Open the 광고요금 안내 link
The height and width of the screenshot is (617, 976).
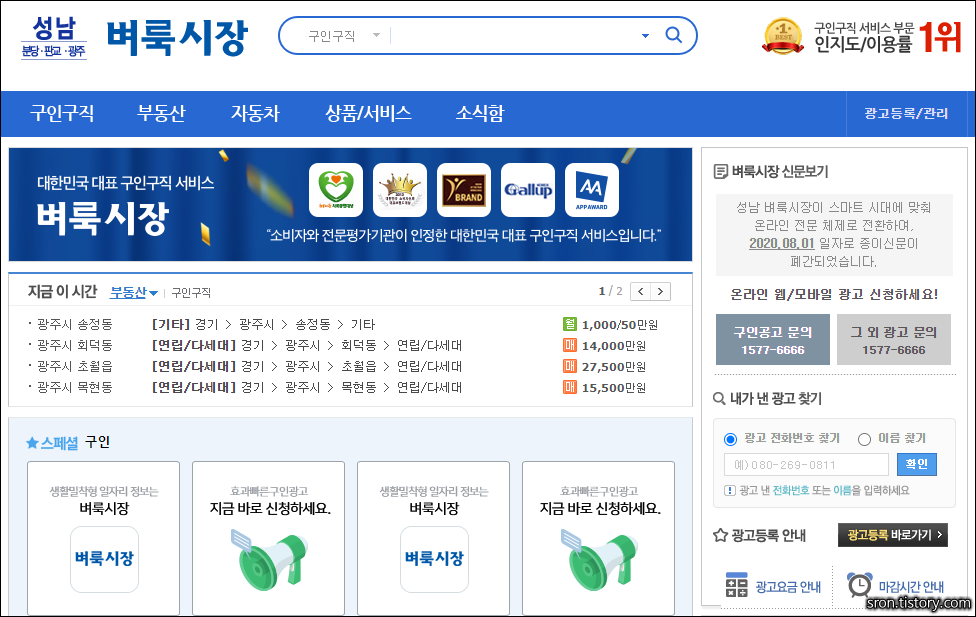coord(788,587)
